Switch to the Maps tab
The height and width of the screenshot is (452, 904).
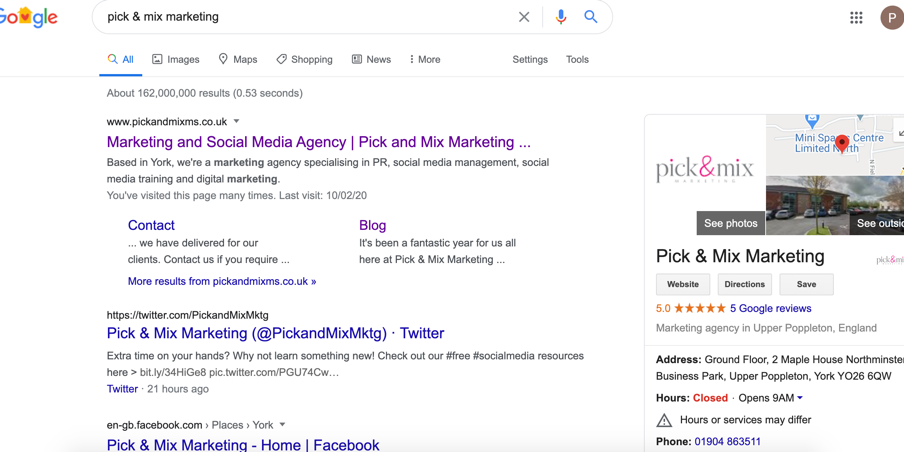pos(238,59)
